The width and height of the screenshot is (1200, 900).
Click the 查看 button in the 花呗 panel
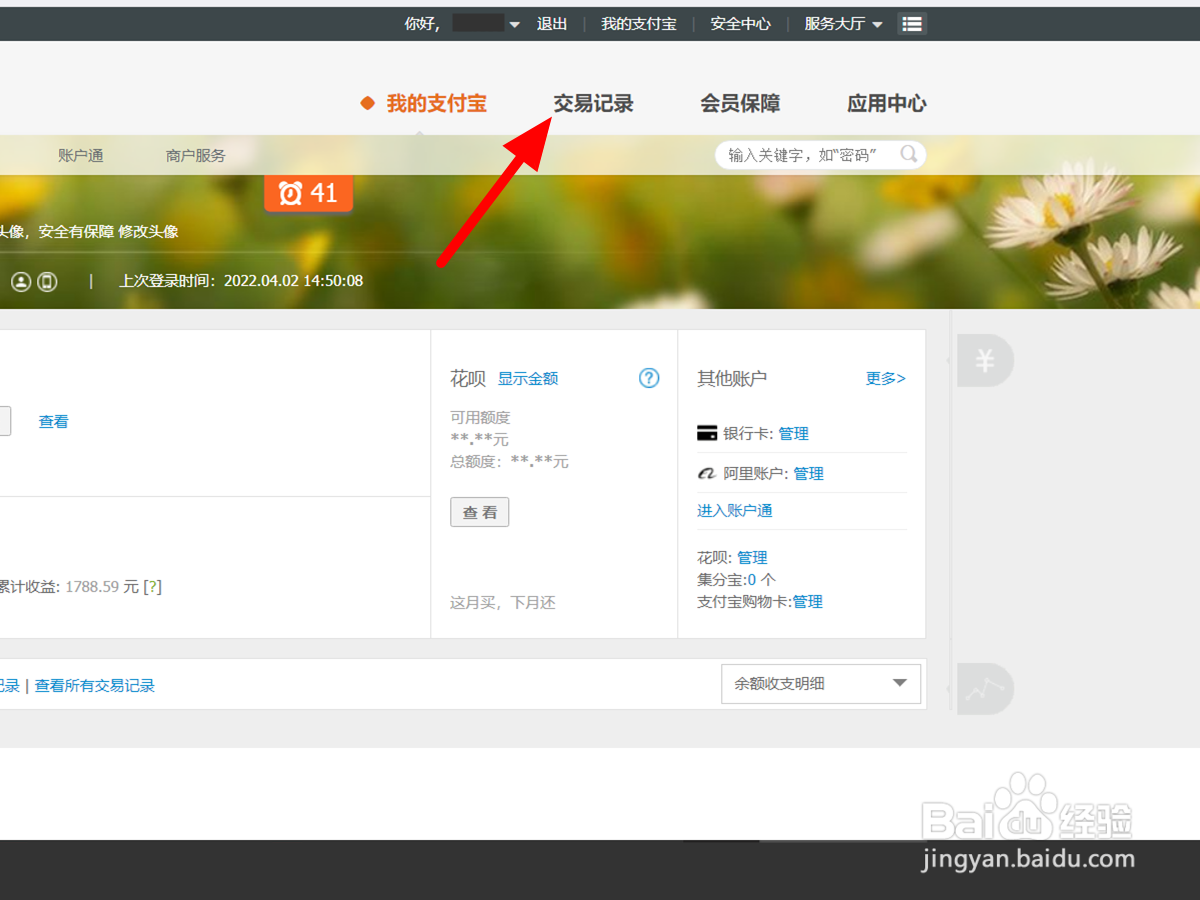click(x=479, y=511)
